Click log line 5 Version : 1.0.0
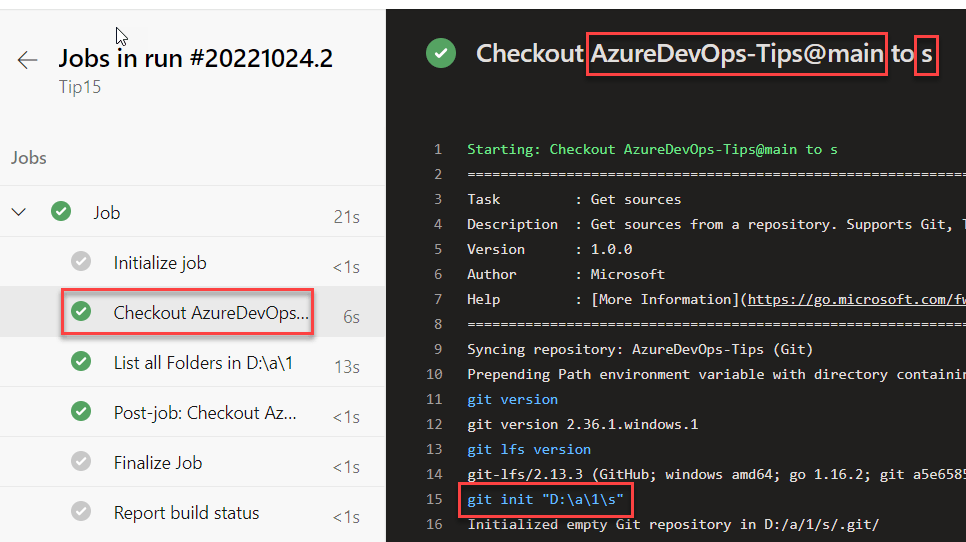This screenshot has height=542, width=966. point(550,249)
